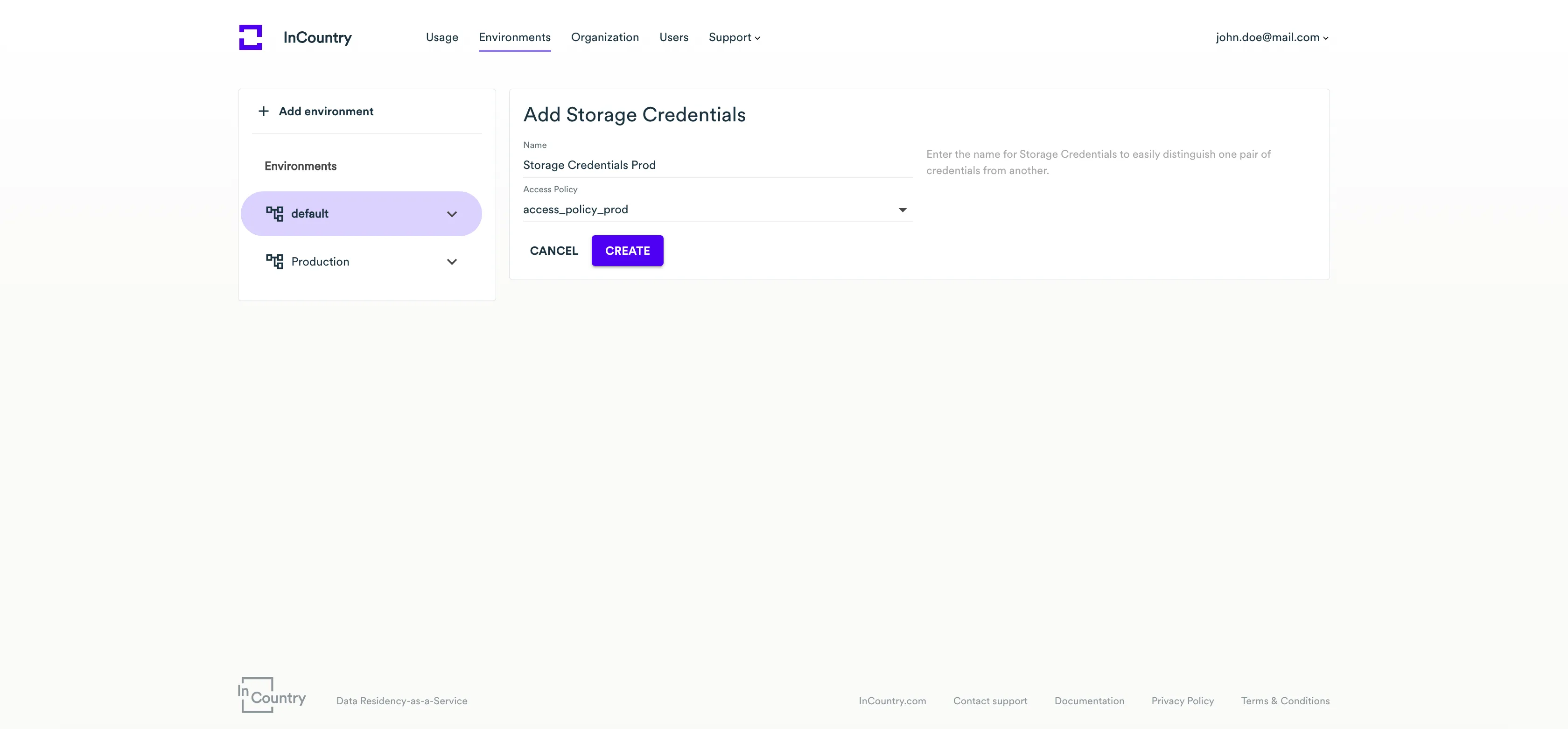Open the Documentation footer link
1568x729 pixels.
(x=1089, y=701)
